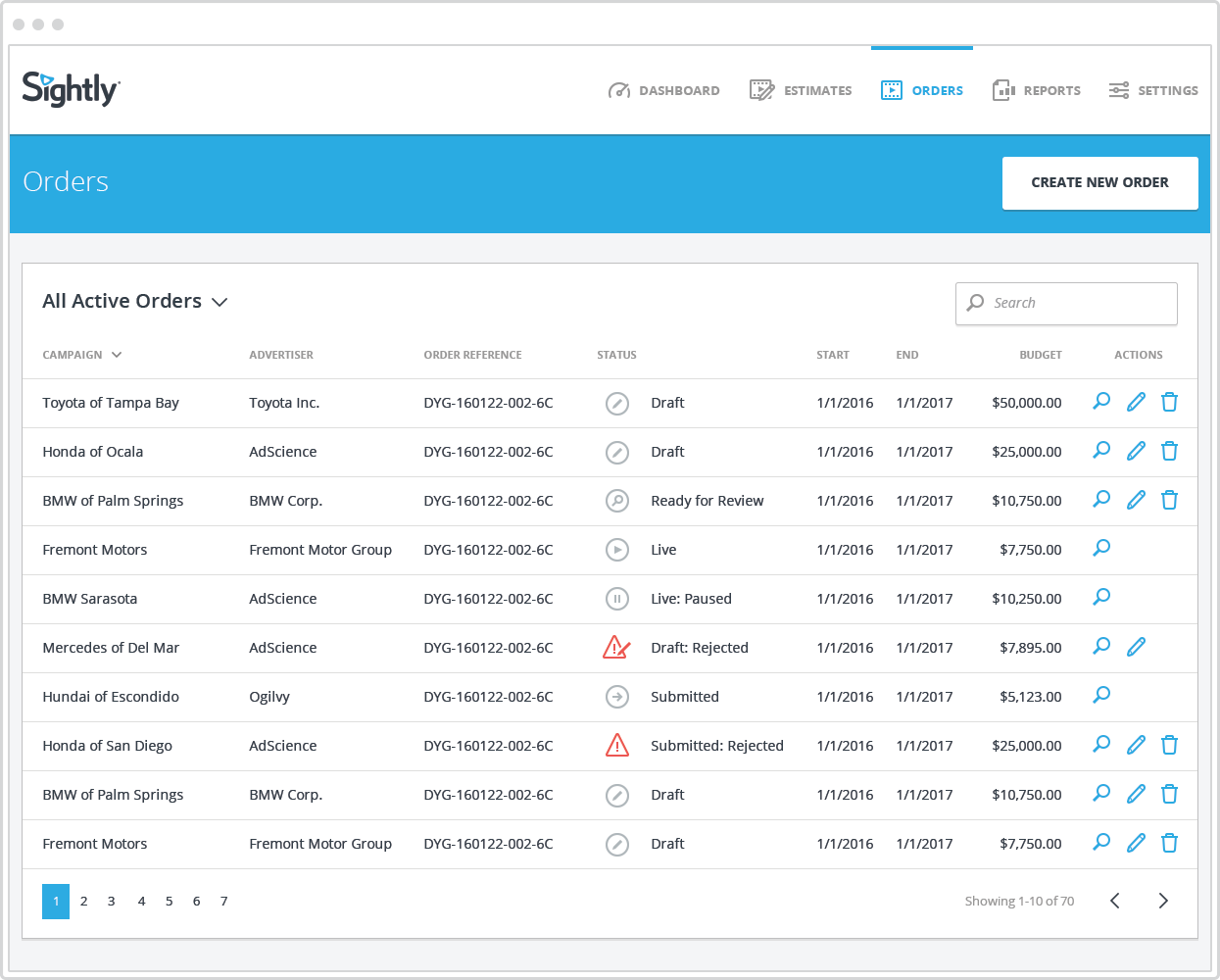Edit the Ready for Review BMW order
This screenshot has width=1220, height=980.
click(x=1136, y=500)
